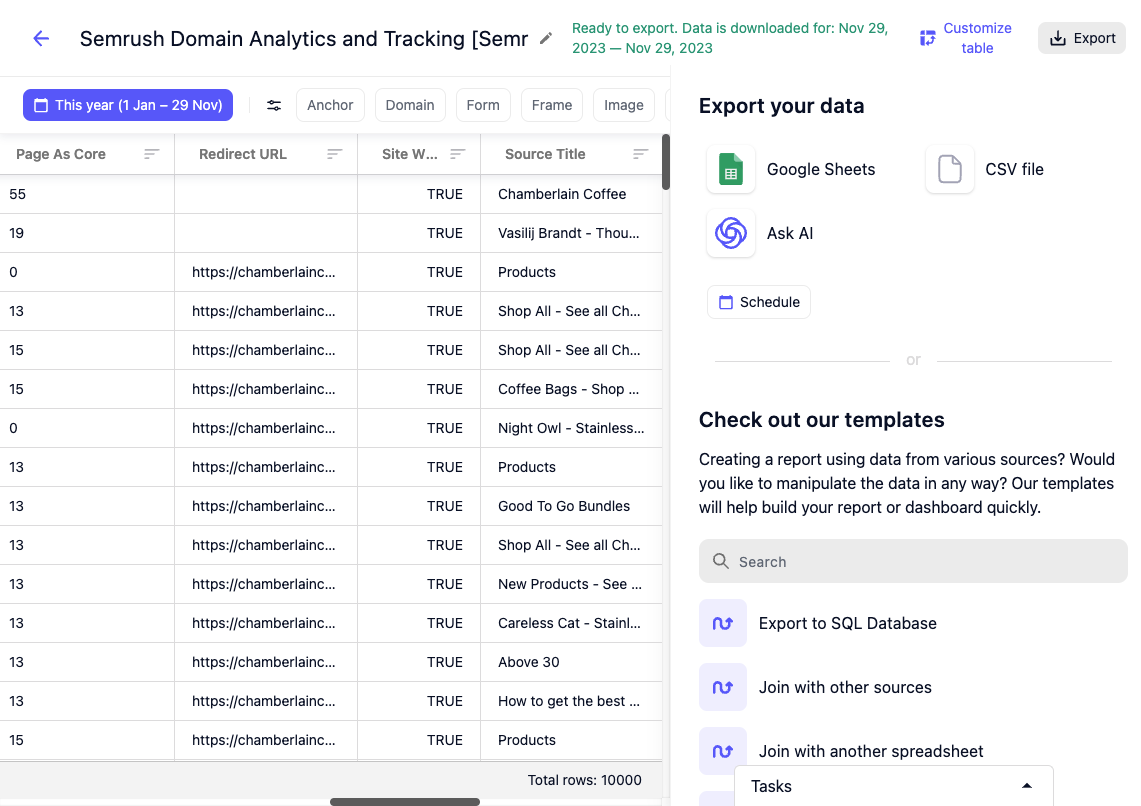Click the horizontal scrollbar below the table
Viewport: 1141px width, 806px height.
point(405,801)
